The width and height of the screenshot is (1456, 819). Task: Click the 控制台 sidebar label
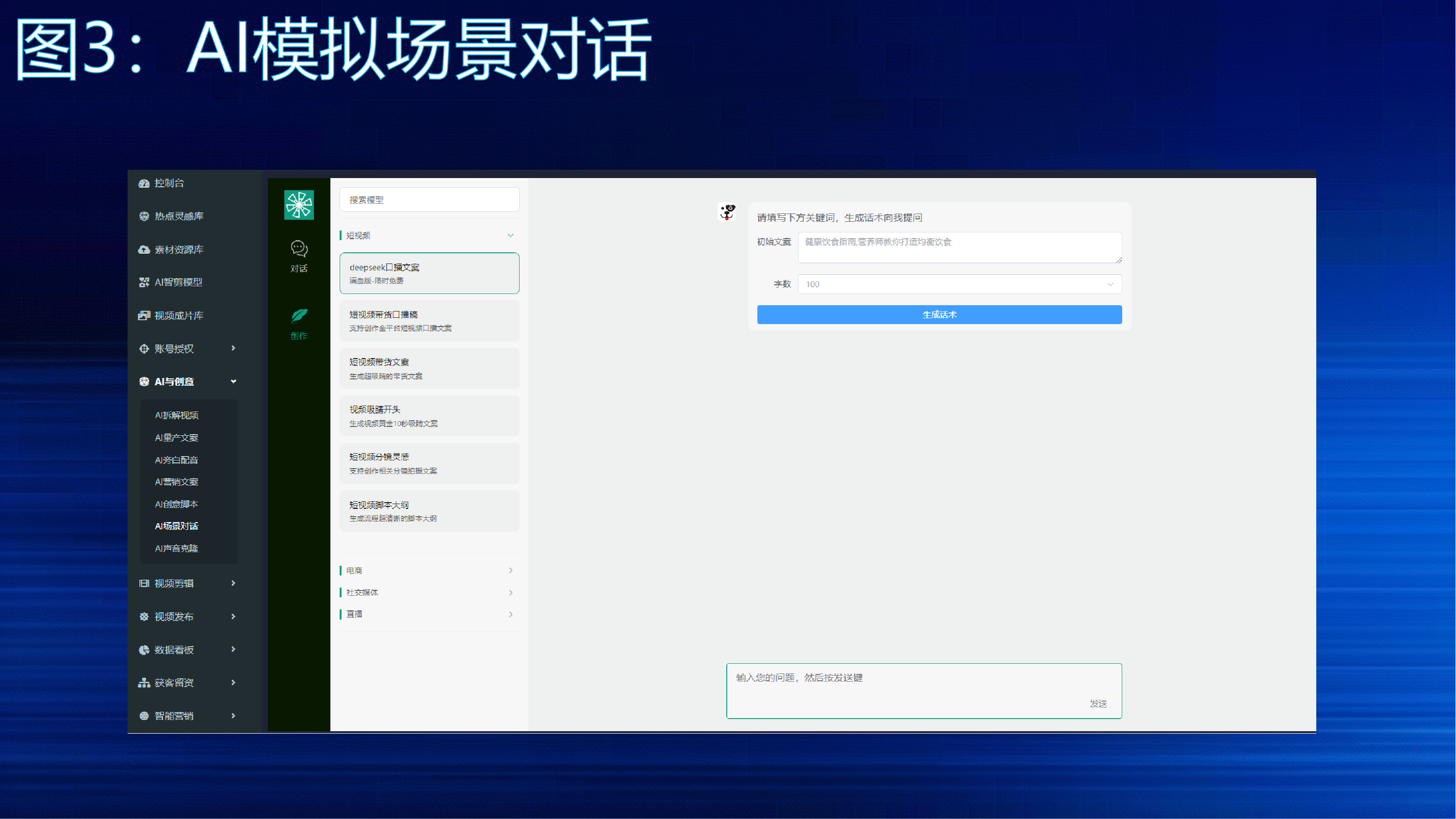pos(169,183)
